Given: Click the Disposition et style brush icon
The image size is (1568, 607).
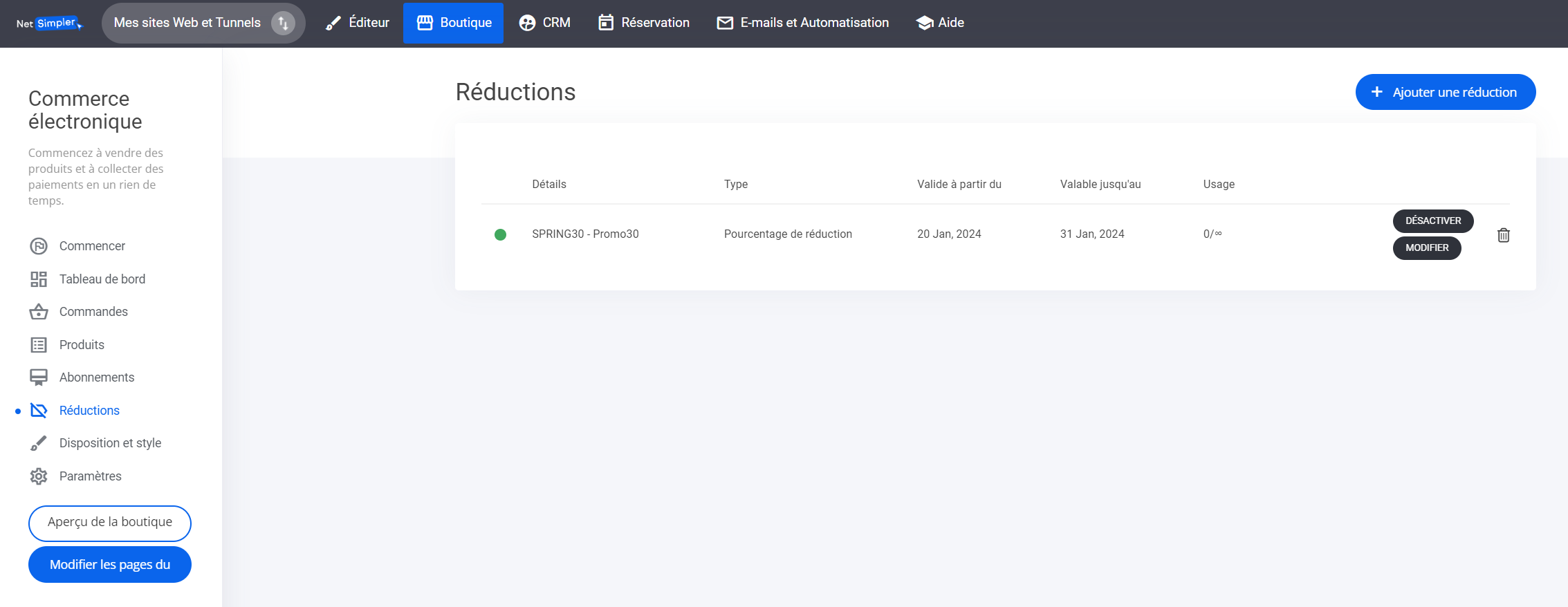Looking at the screenshot, I should click(39, 443).
